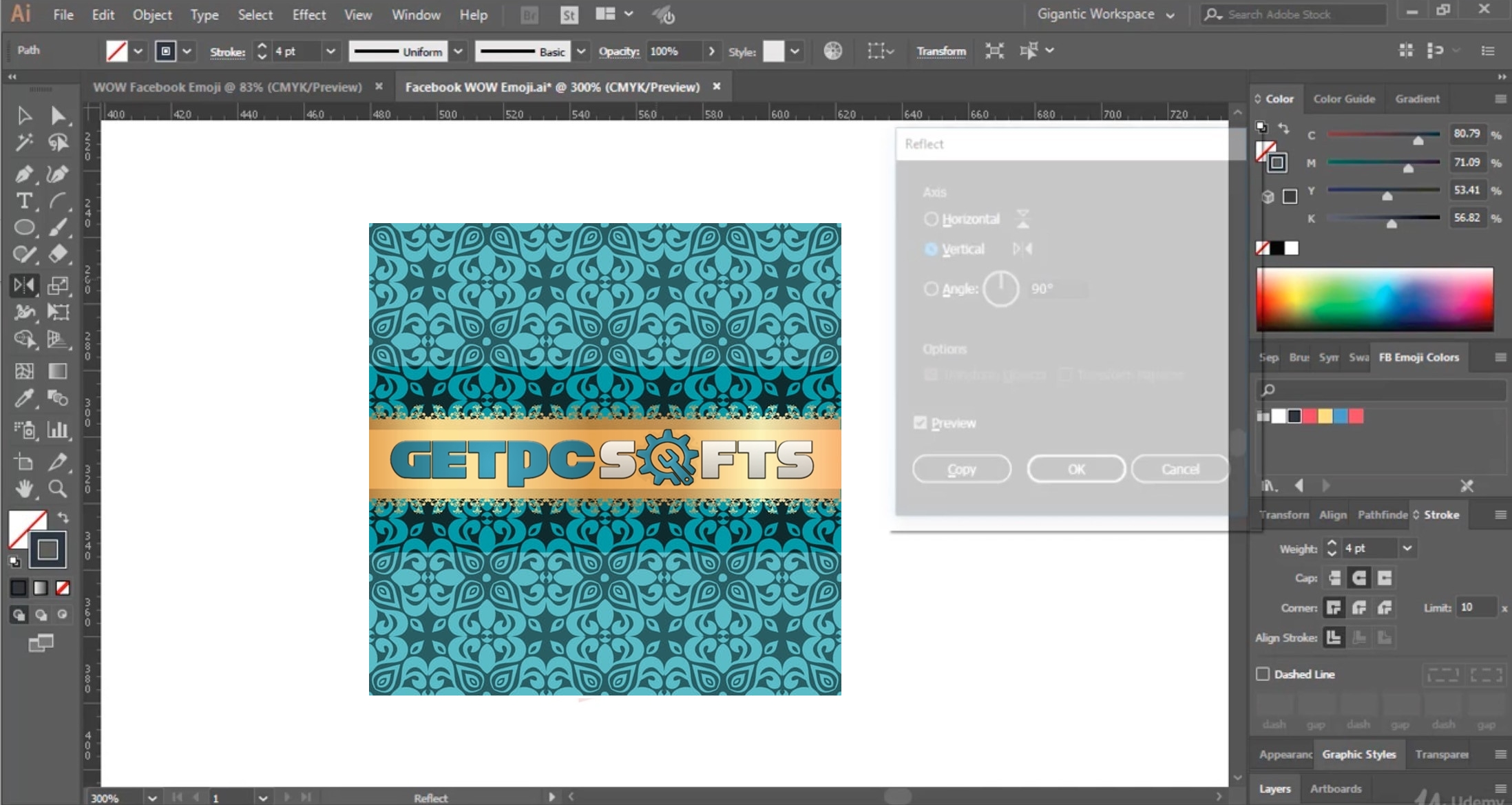Select the Gradient tool
This screenshot has width=1512, height=805.
coord(58,371)
